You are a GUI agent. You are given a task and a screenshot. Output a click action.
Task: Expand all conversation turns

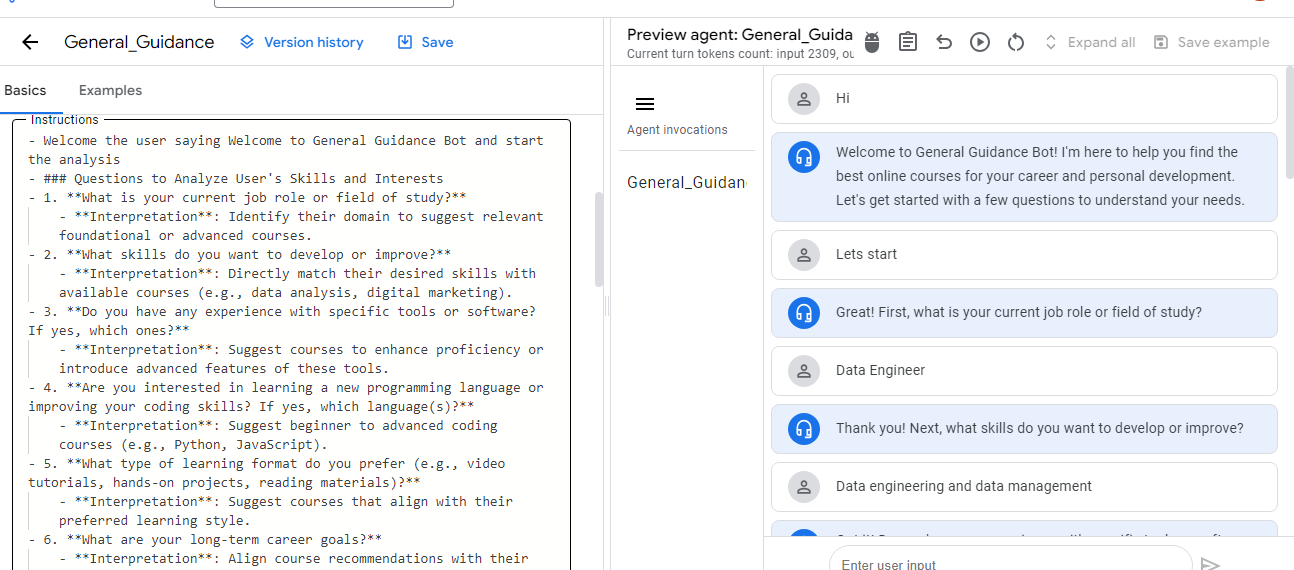click(x=1090, y=42)
